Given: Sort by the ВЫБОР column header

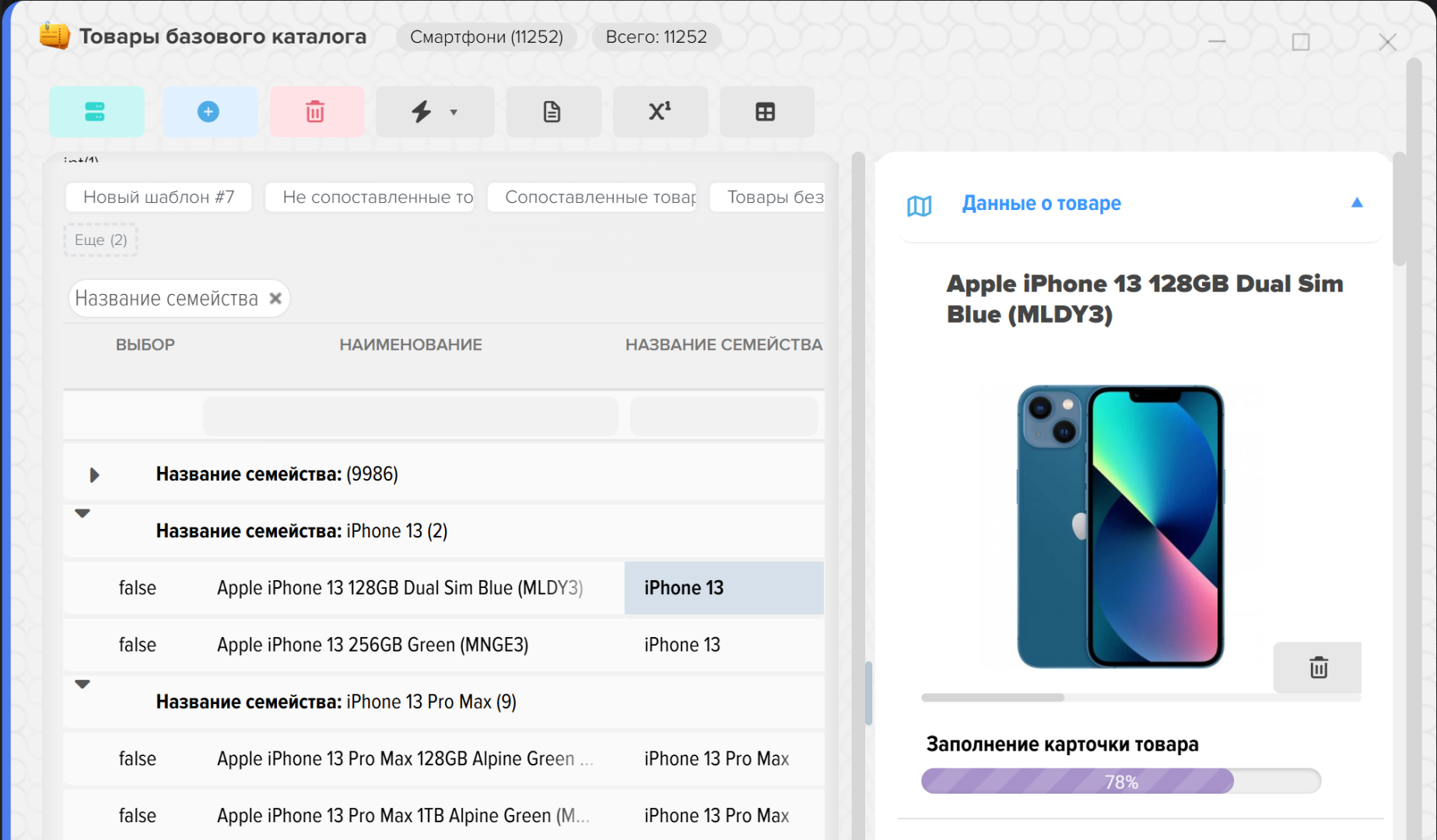Looking at the screenshot, I should click(x=145, y=345).
